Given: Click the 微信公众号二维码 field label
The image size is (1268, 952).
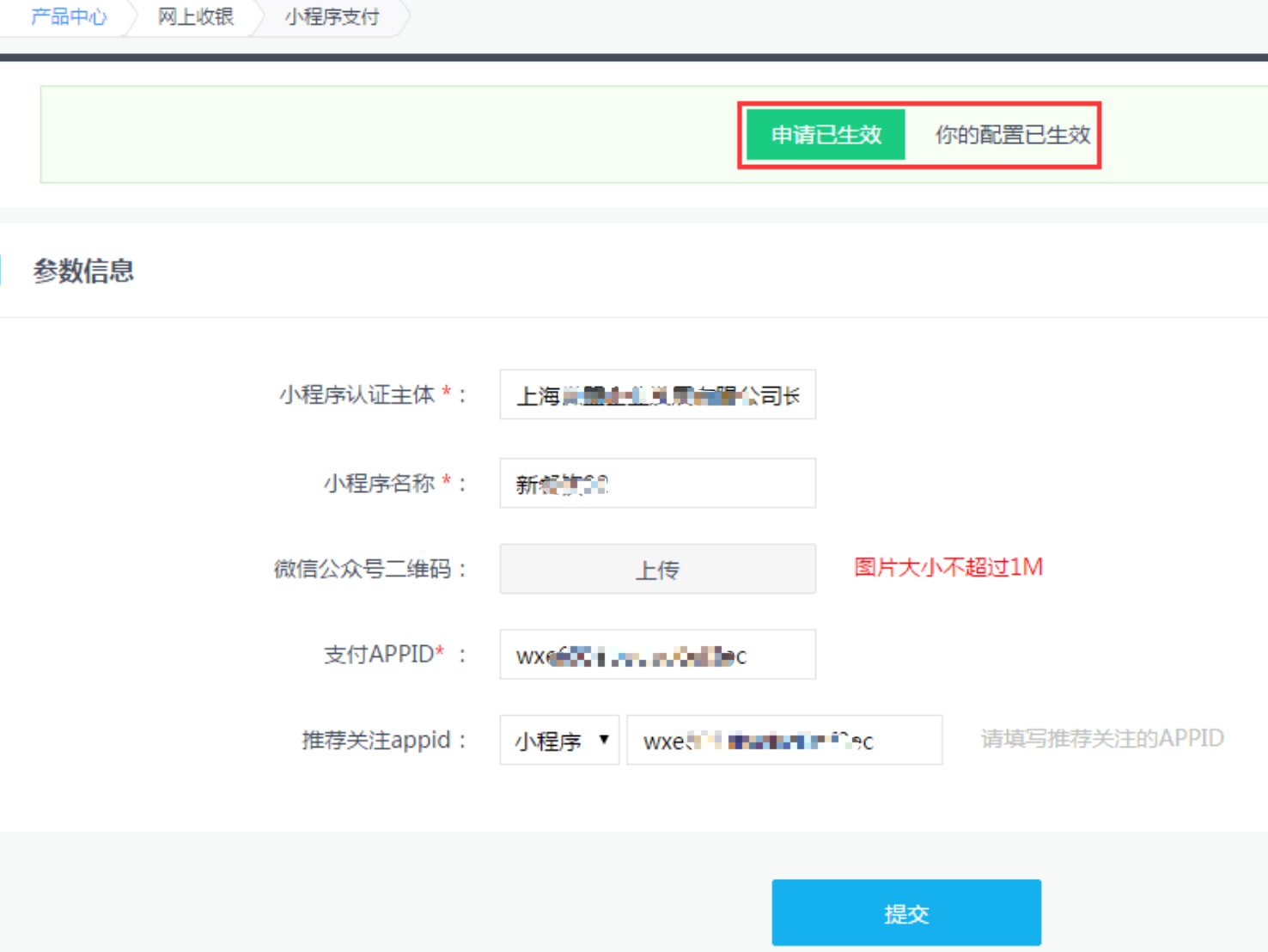Looking at the screenshot, I should coord(363,569).
